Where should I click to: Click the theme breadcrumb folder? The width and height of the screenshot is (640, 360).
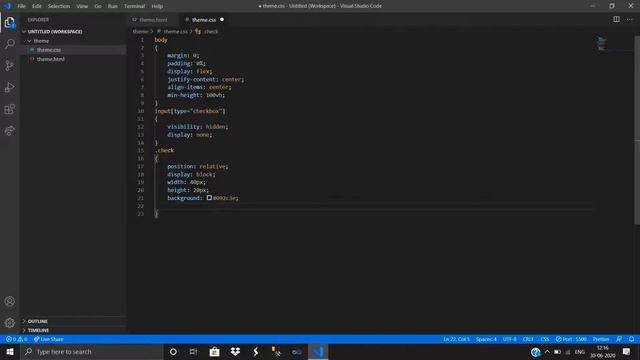pyautogui.click(x=140, y=31)
